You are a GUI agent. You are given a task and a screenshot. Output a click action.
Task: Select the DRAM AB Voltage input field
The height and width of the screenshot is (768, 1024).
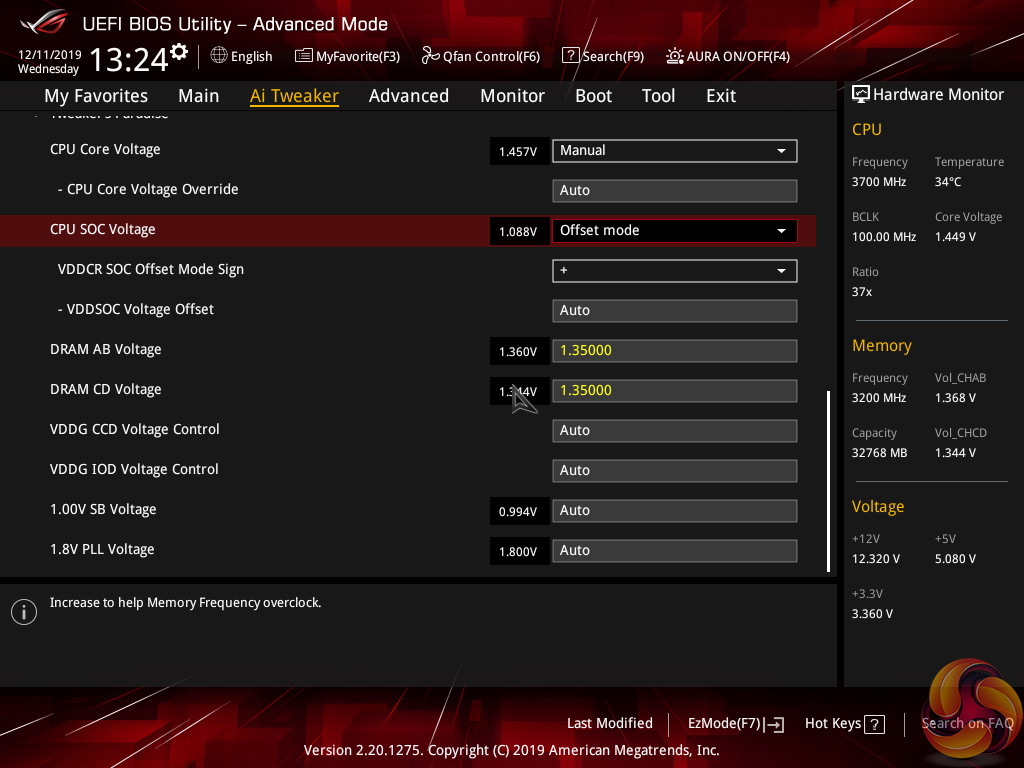[x=674, y=351]
